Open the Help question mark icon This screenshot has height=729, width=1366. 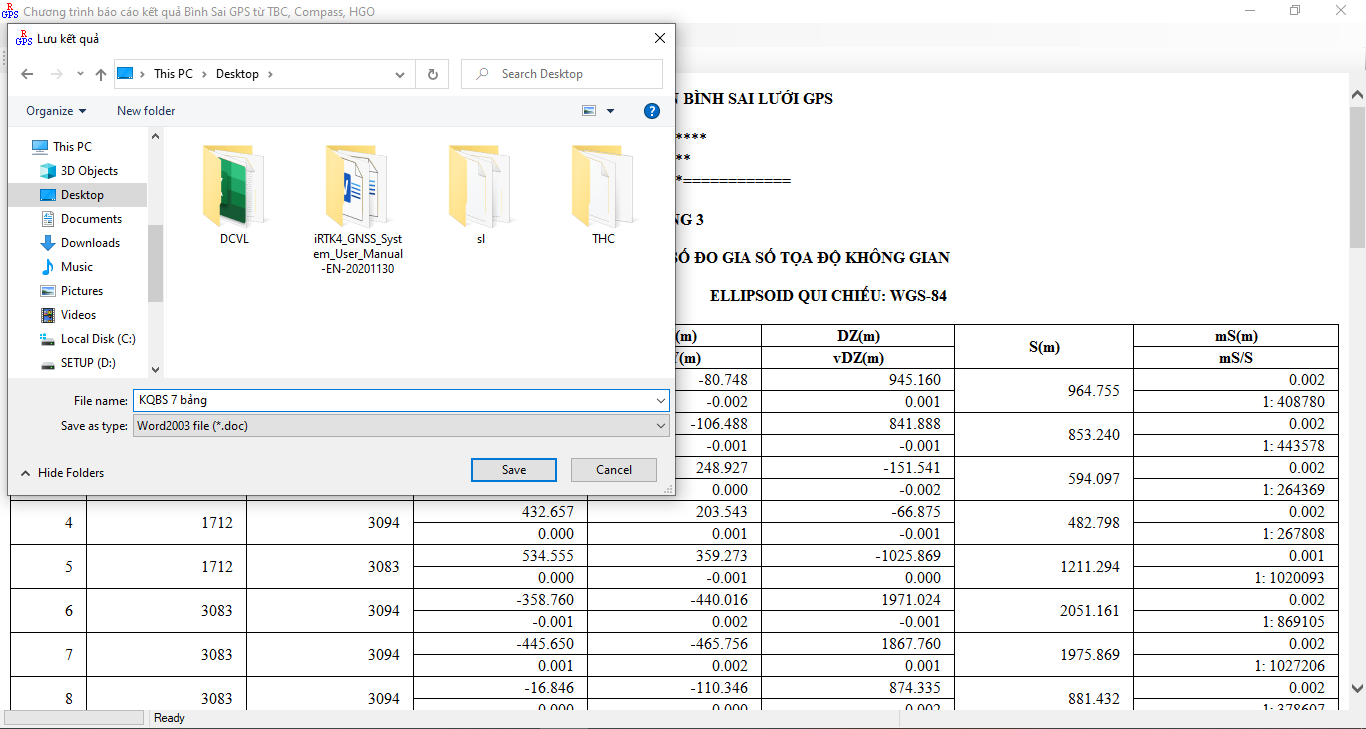(651, 111)
